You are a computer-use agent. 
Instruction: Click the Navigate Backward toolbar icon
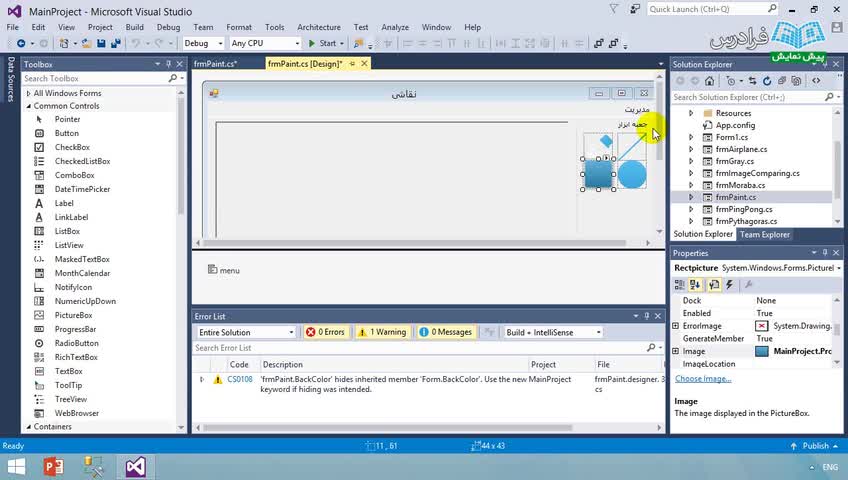tap(21, 43)
